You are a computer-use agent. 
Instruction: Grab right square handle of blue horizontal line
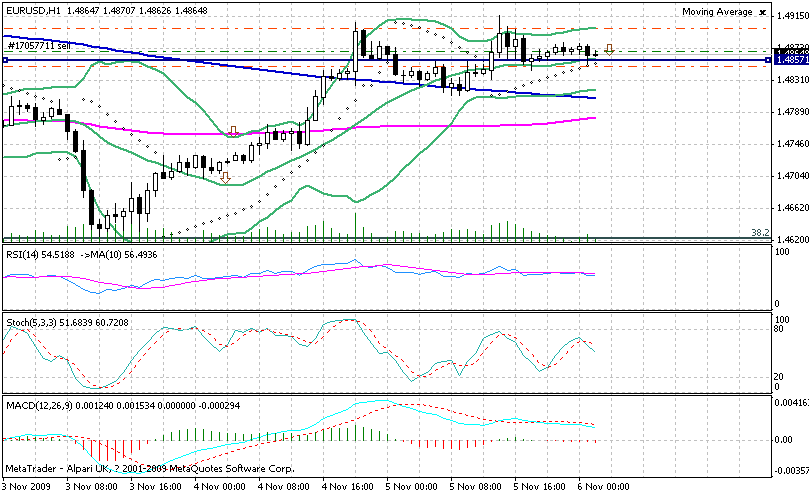[x=768, y=60]
